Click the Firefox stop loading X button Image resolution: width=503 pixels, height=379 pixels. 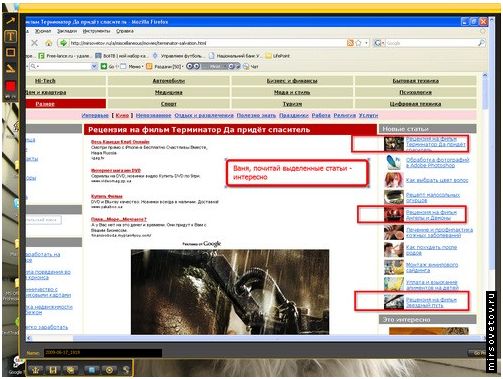[x=34, y=43]
